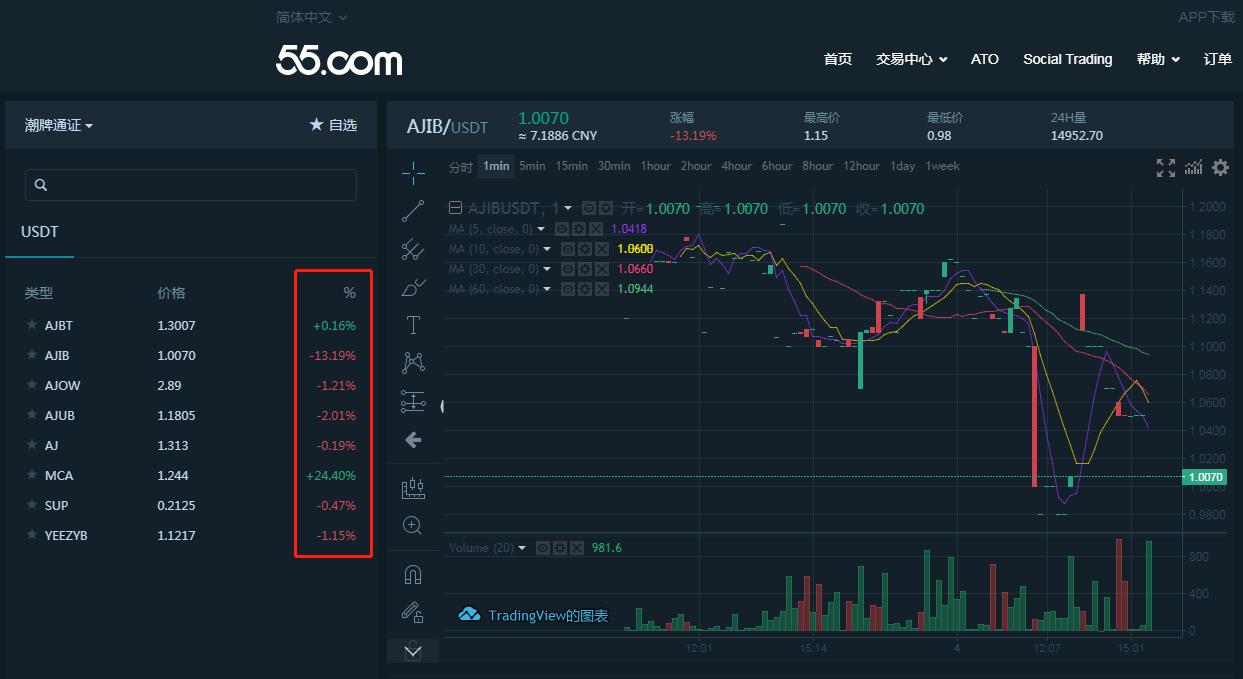Open the 潮牌通证 dropdown
This screenshot has height=679, width=1243.
click(57, 124)
